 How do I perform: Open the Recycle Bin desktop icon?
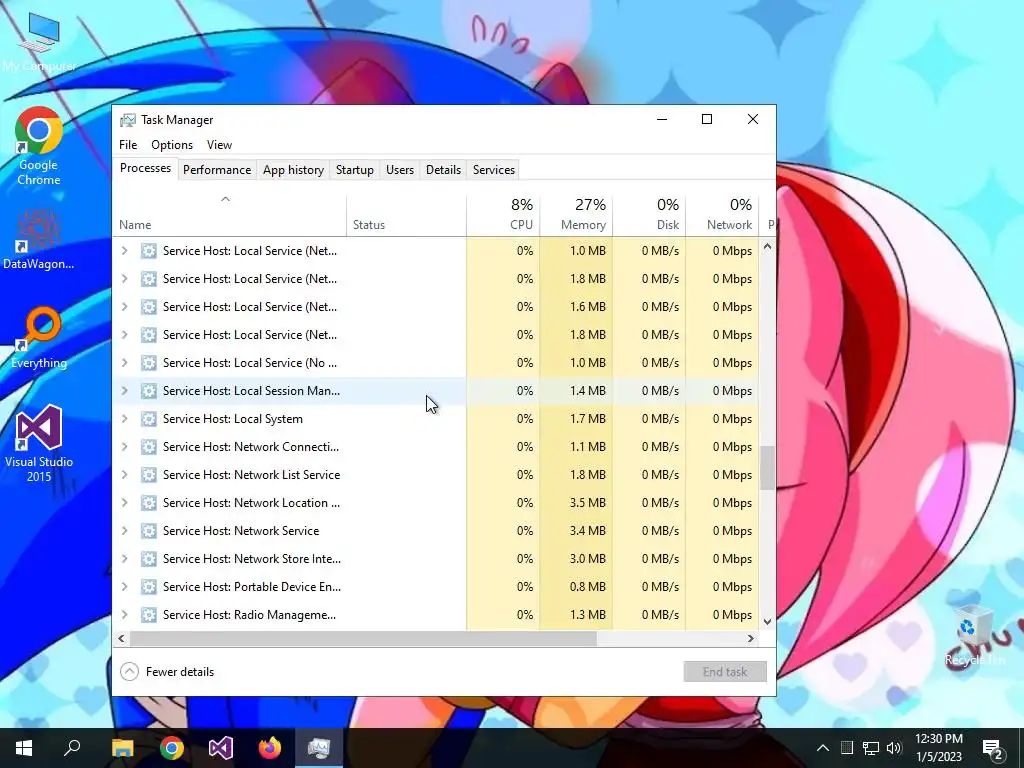(x=973, y=635)
